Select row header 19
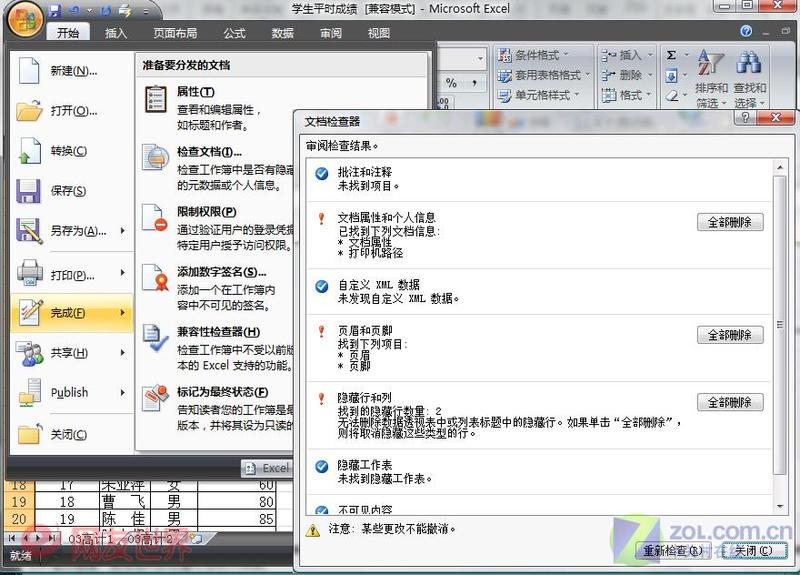 19,502
